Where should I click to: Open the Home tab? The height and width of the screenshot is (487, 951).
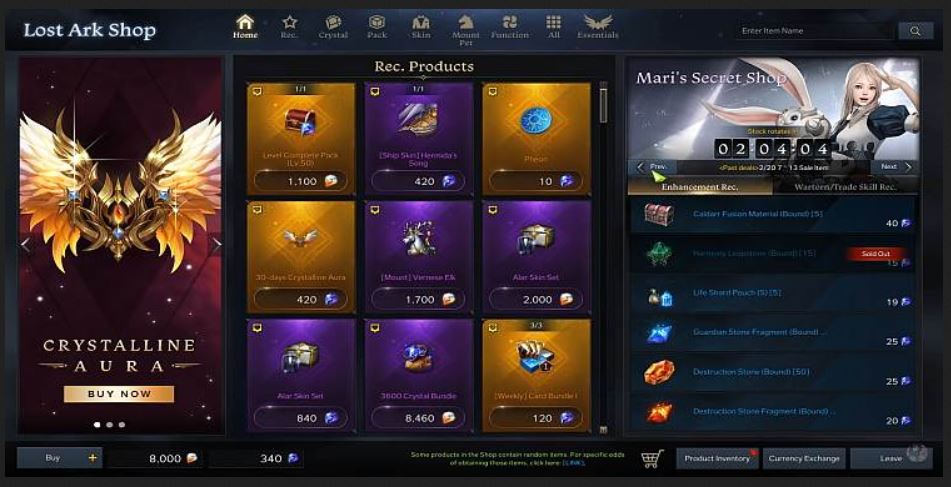pos(245,27)
